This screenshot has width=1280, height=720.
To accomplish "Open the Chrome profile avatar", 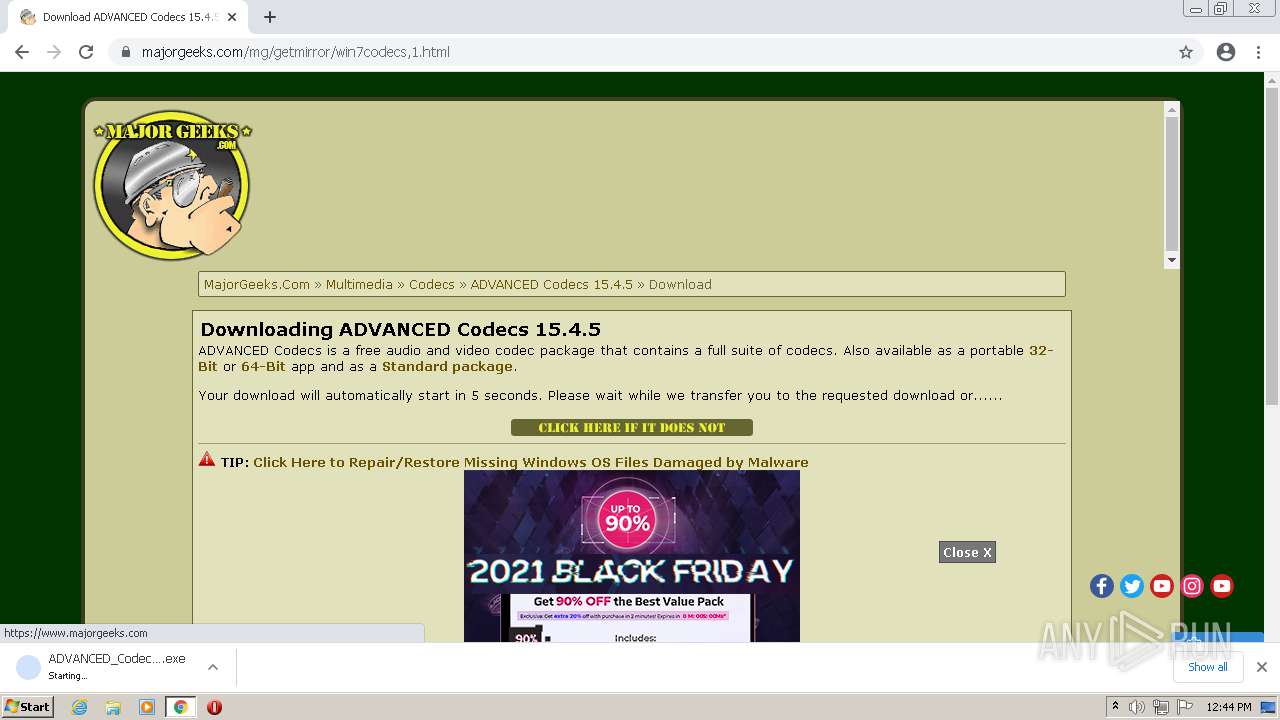I will 1226,52.
